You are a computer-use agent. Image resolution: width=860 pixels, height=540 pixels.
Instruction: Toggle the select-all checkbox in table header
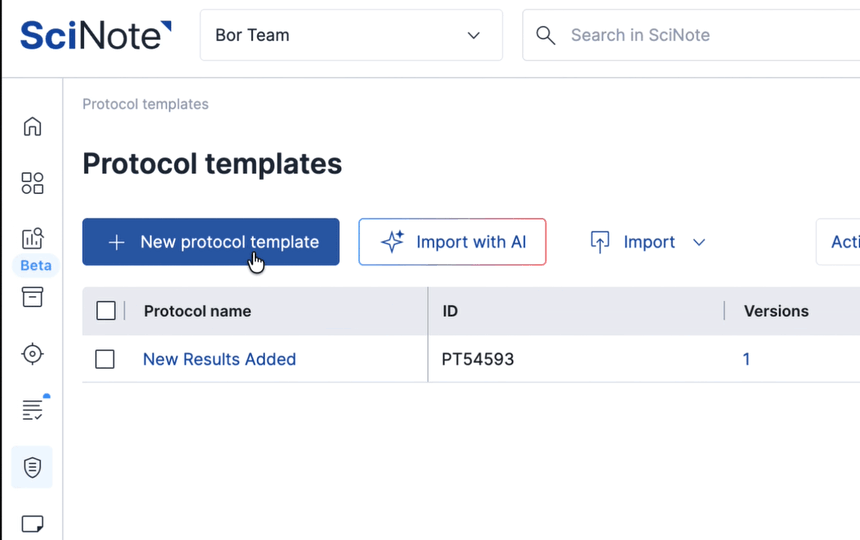click(106, 311)
